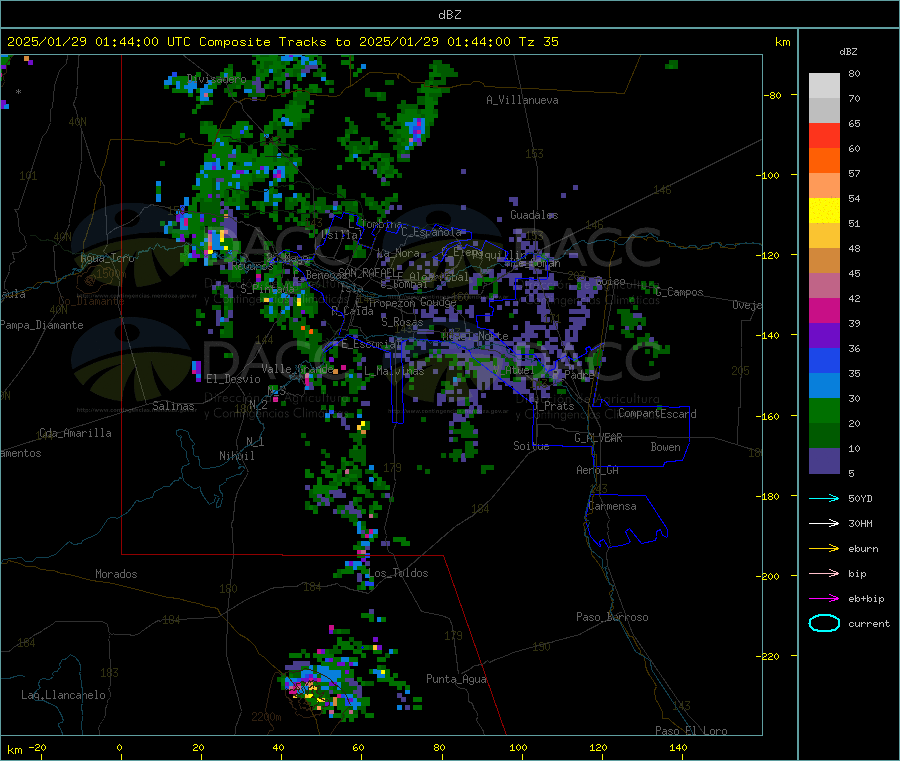The height and width of the screenshot is (761, 900).
Task: Click the Paso_Barroso map label
Action: 612,617
